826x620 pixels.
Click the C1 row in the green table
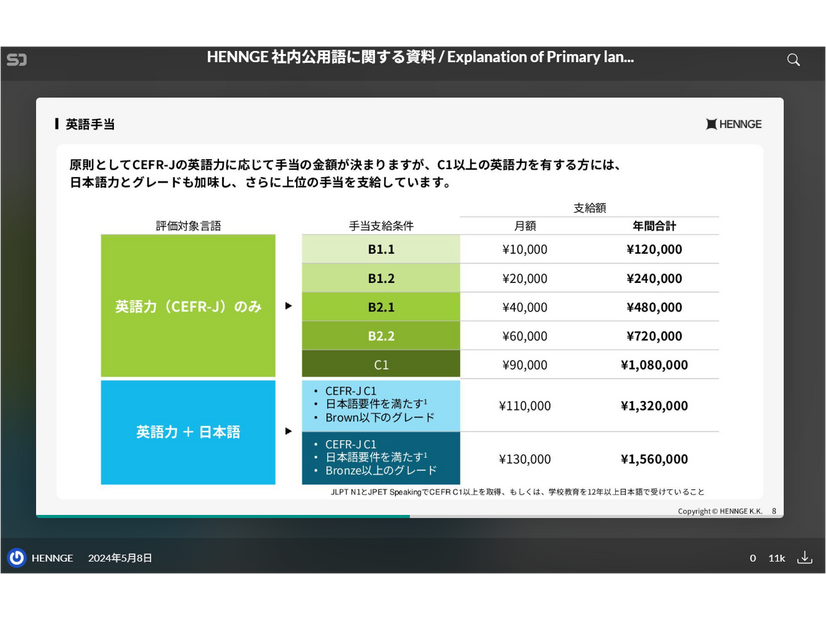(380, 364)
